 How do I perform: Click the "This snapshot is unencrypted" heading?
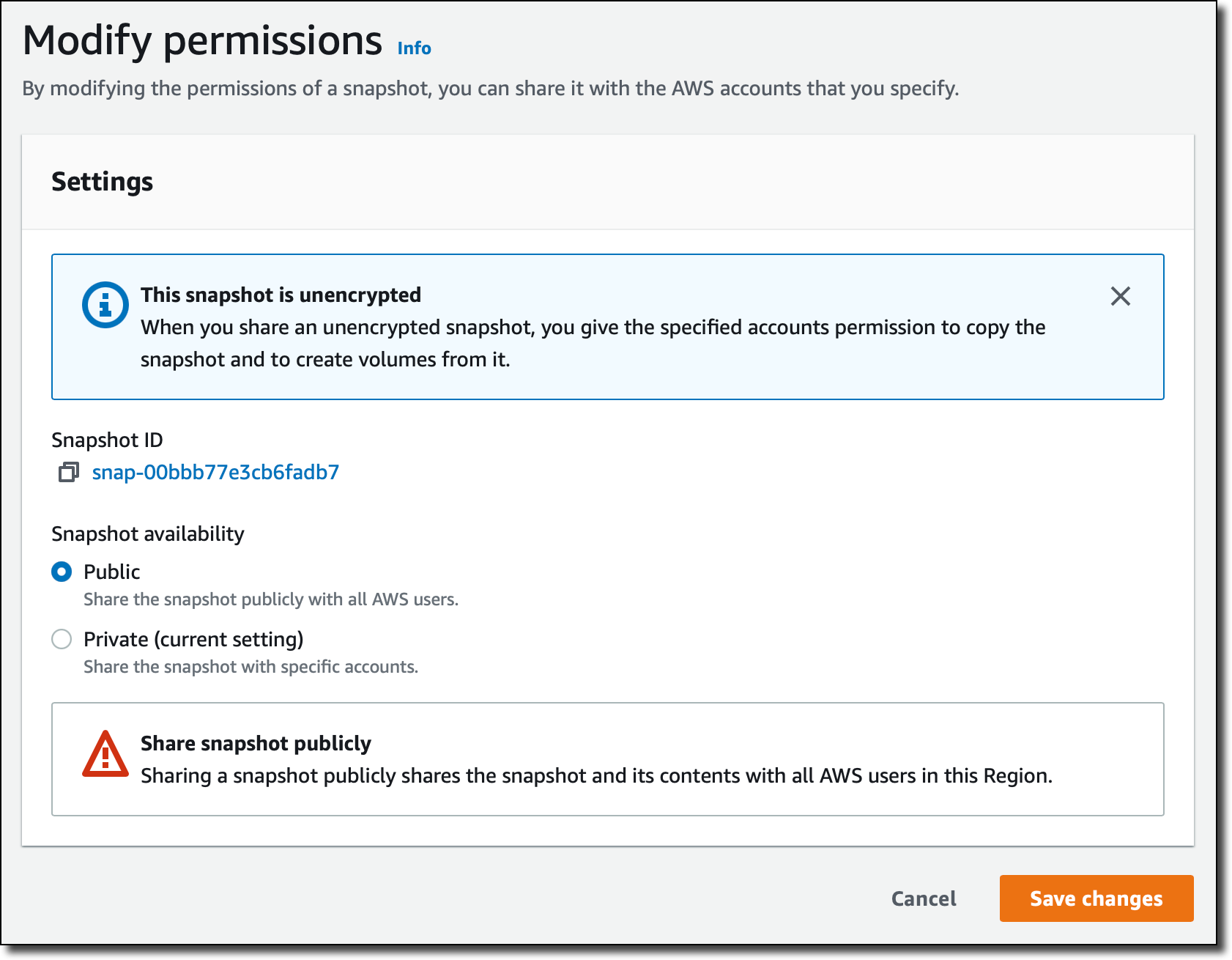click(281, 295)
